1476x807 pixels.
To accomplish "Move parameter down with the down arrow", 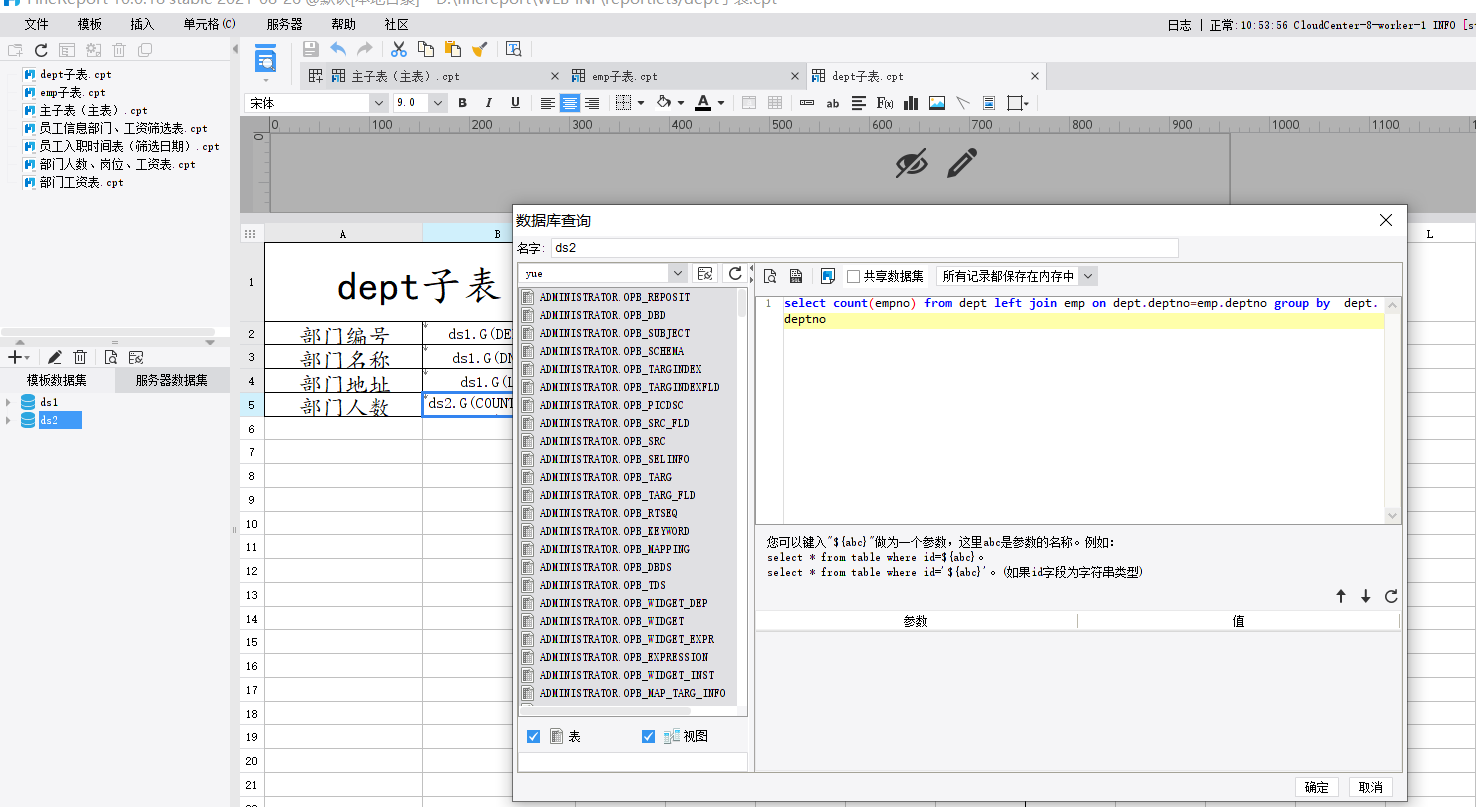I will 1366,596.
